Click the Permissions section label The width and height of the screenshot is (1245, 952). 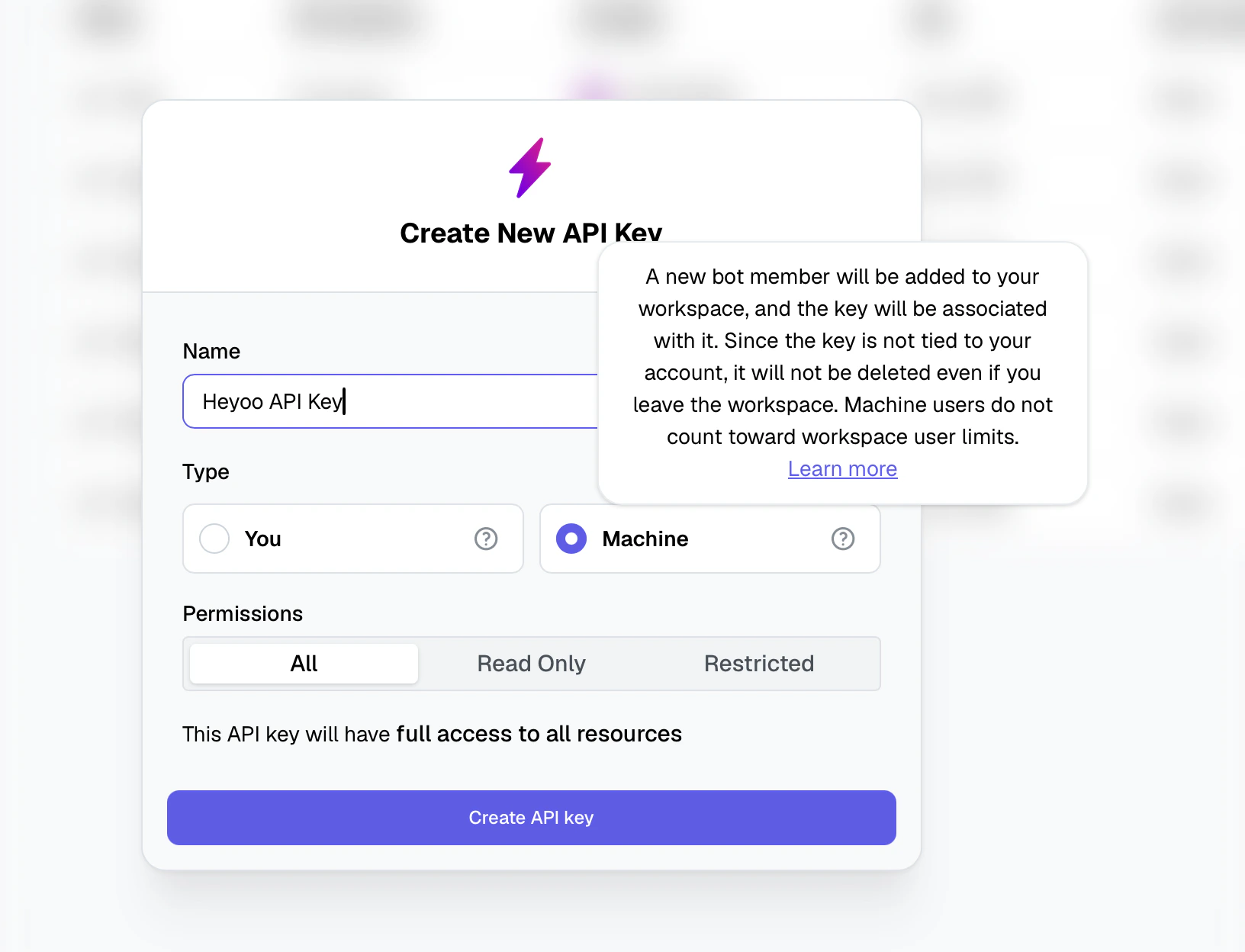(243, 613)
